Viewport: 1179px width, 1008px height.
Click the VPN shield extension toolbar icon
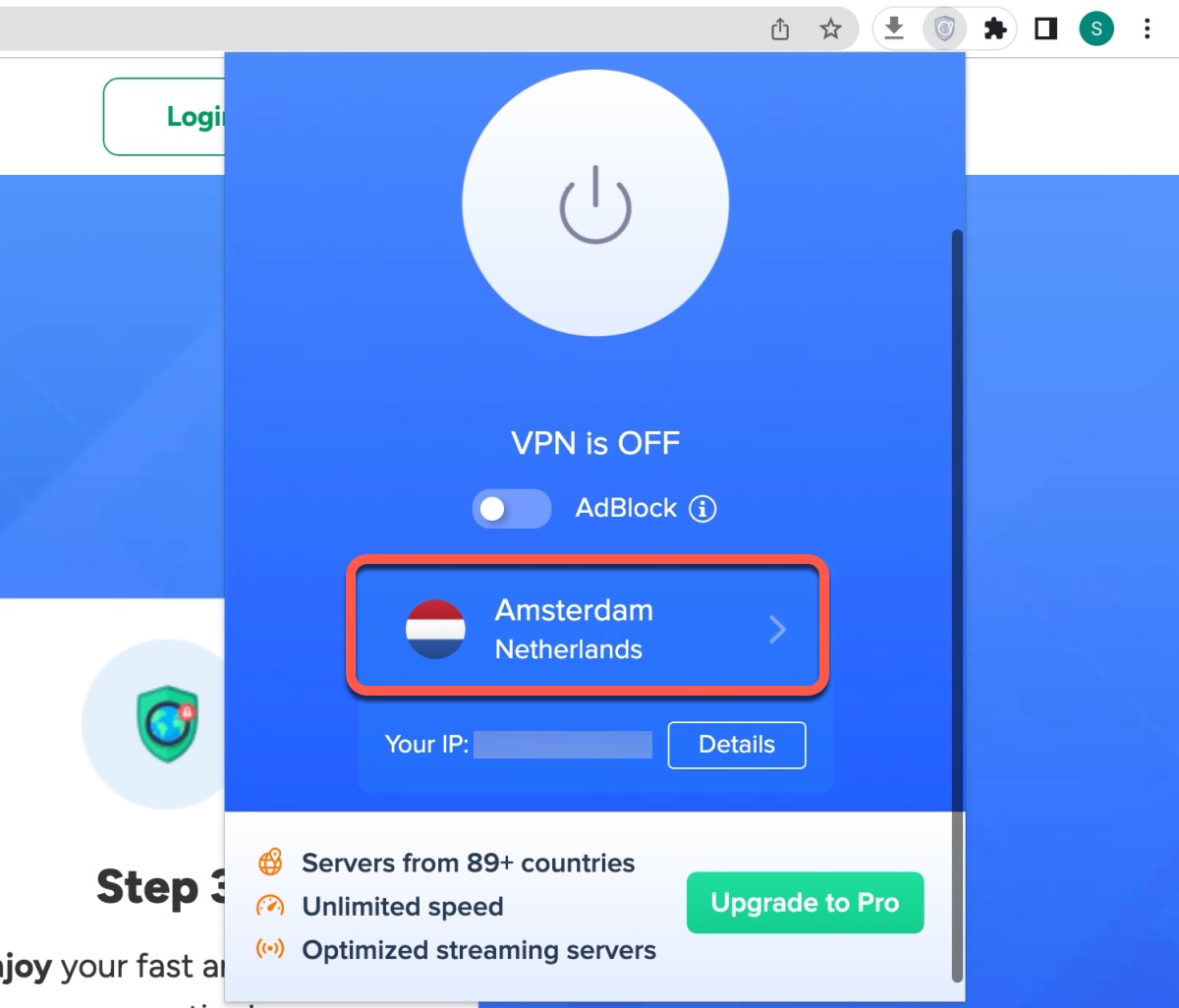(944, 29)
